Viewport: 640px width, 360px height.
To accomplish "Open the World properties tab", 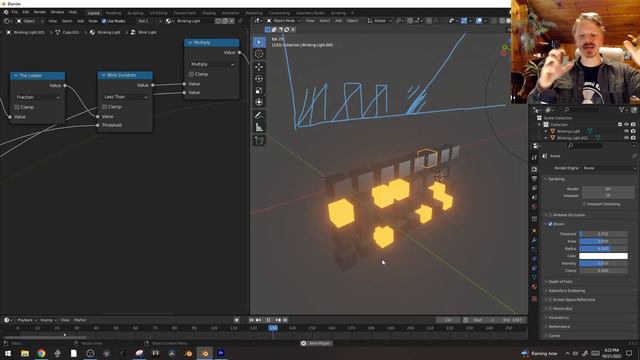I will [x=534, y=207].
